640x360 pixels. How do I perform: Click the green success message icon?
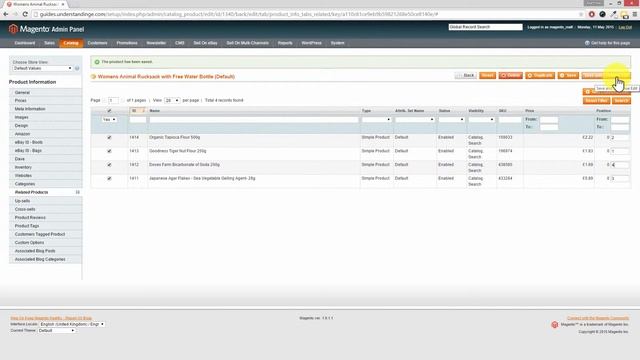pos(97,62)
